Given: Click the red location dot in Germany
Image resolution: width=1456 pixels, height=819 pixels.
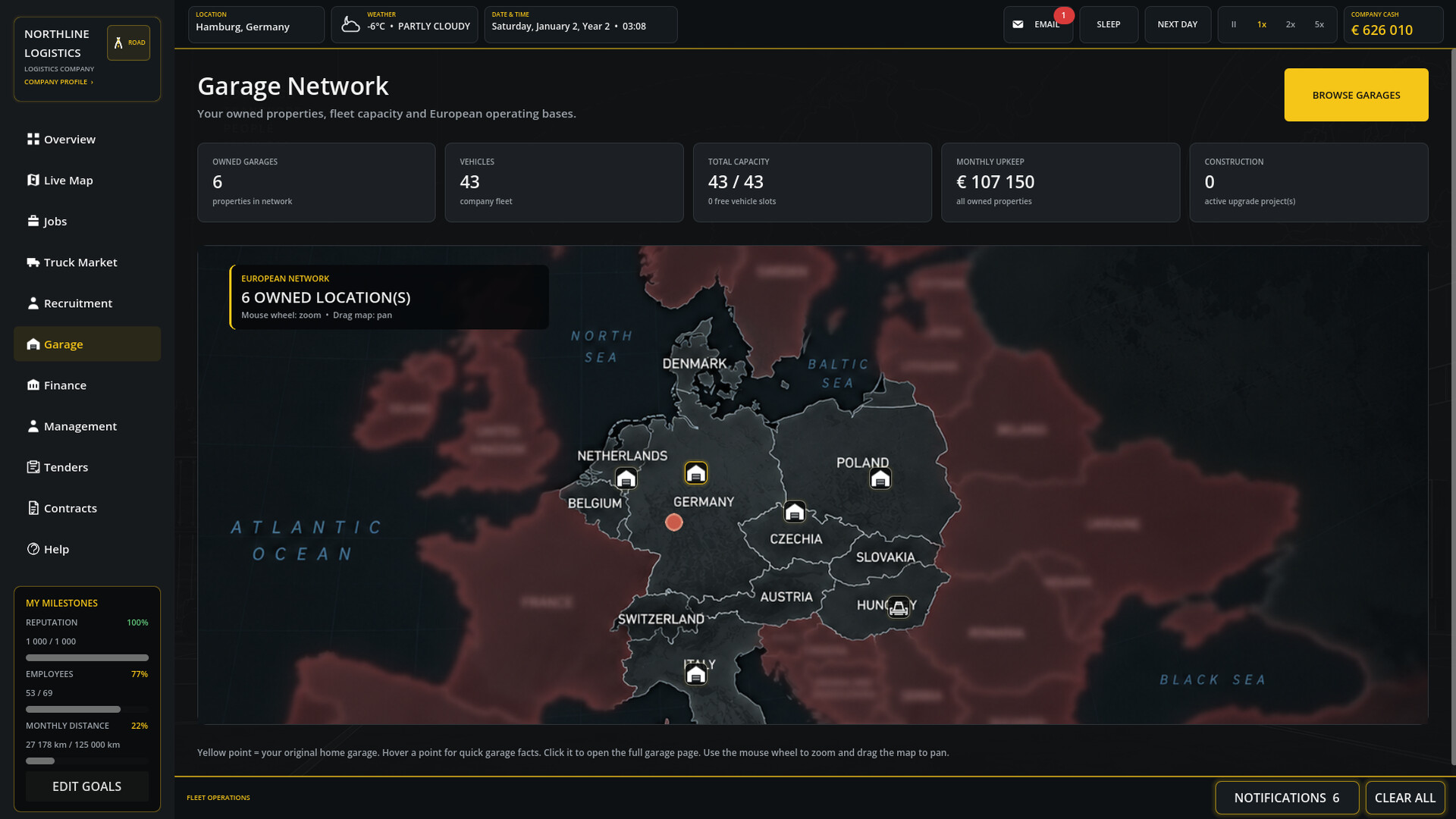Looking at the screenshot, I should pyautogui.click(x=673, y=522).
